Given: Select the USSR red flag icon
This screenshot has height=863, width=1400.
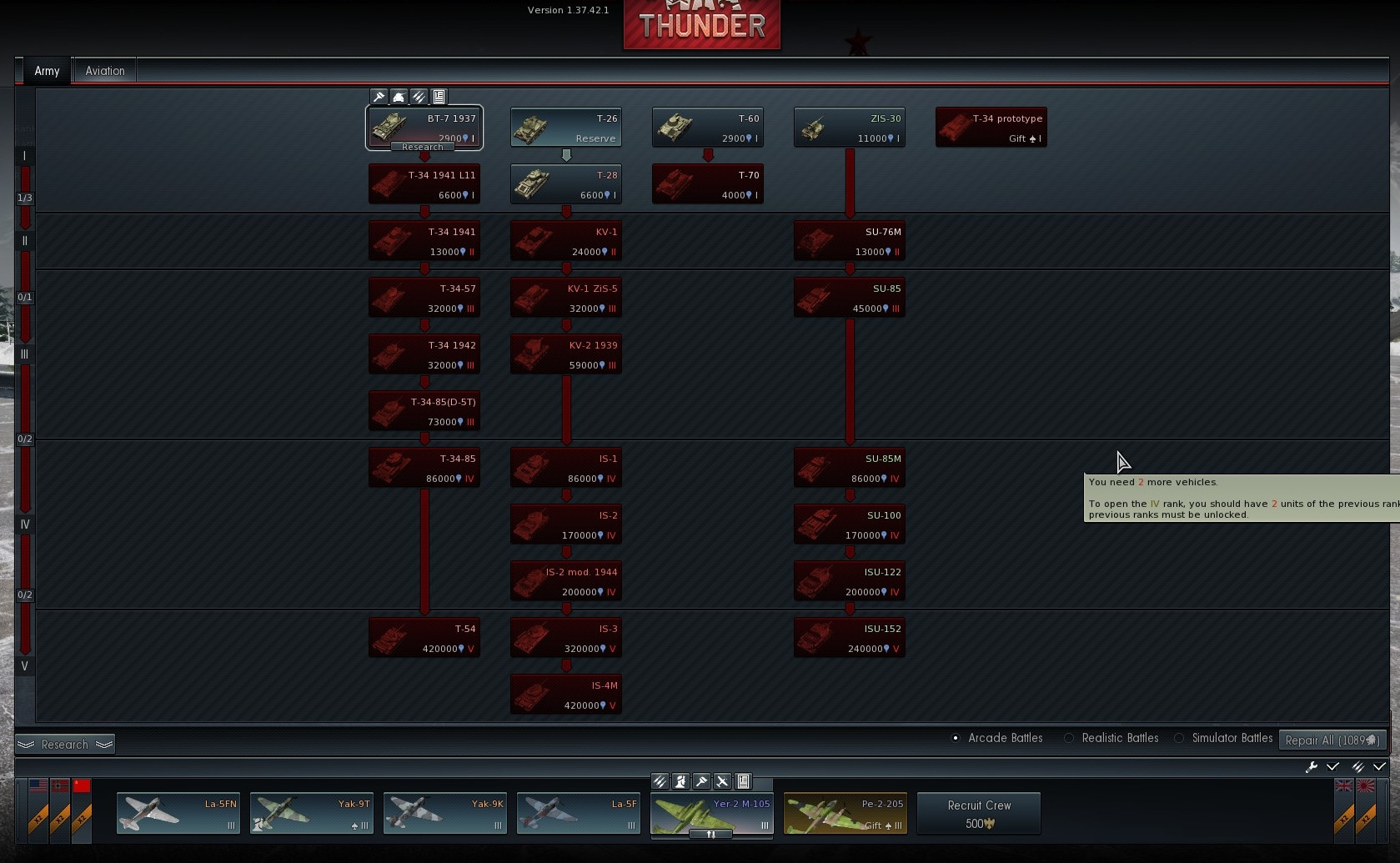Looking at the screenshot, I should tap(82, 785).
